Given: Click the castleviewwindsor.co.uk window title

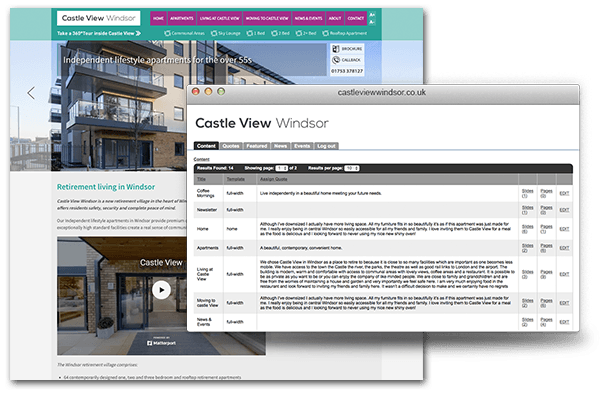Looking at the screenshot, I should (382, 92).
